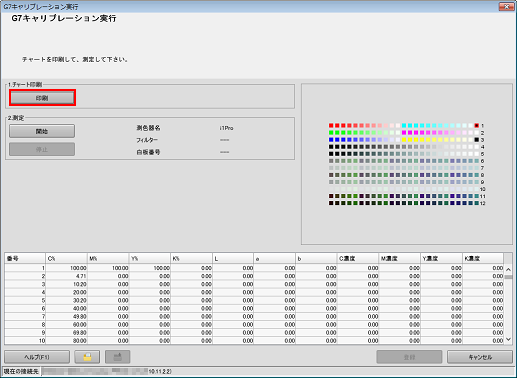Click the i1Pro colorimeter name value
The width and height of the screenshot is (517, 378).
pyautogui.click(x=226, y=128)
